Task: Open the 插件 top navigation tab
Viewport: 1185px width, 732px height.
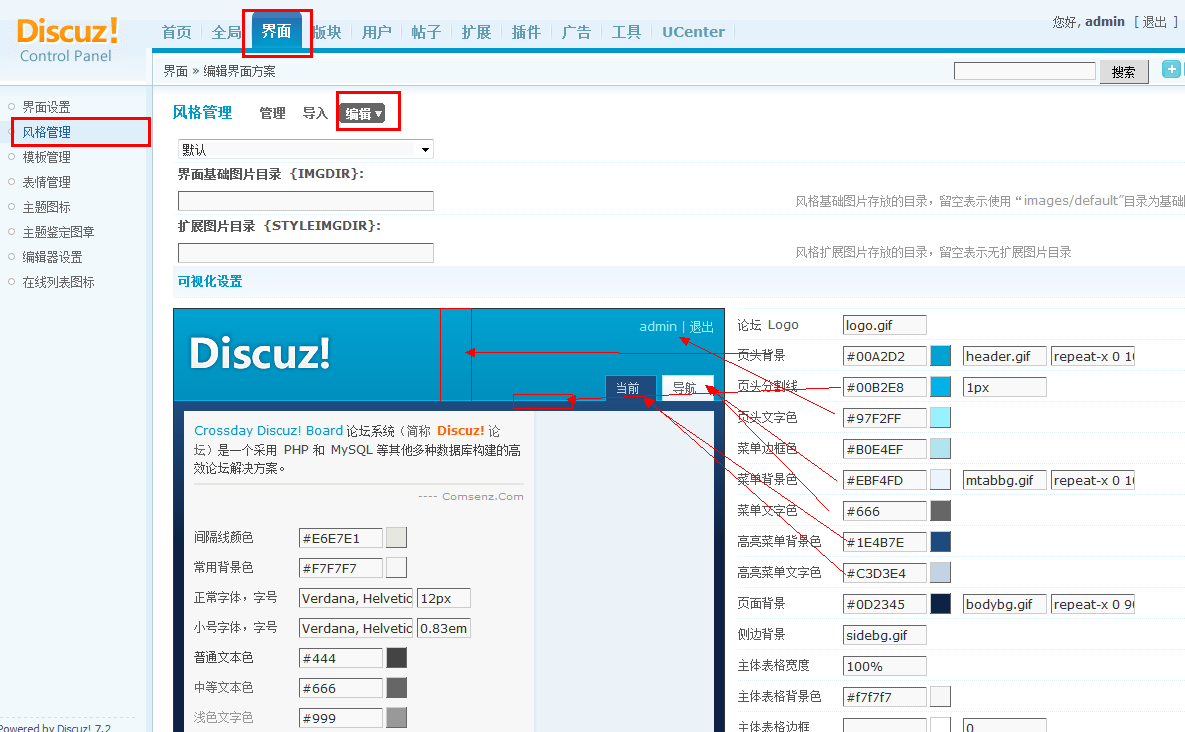Action: point(526,32)
